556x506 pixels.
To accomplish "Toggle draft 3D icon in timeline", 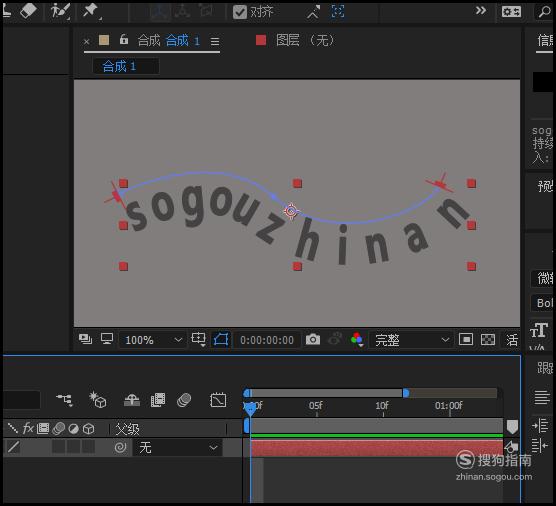I will (98, 400).
